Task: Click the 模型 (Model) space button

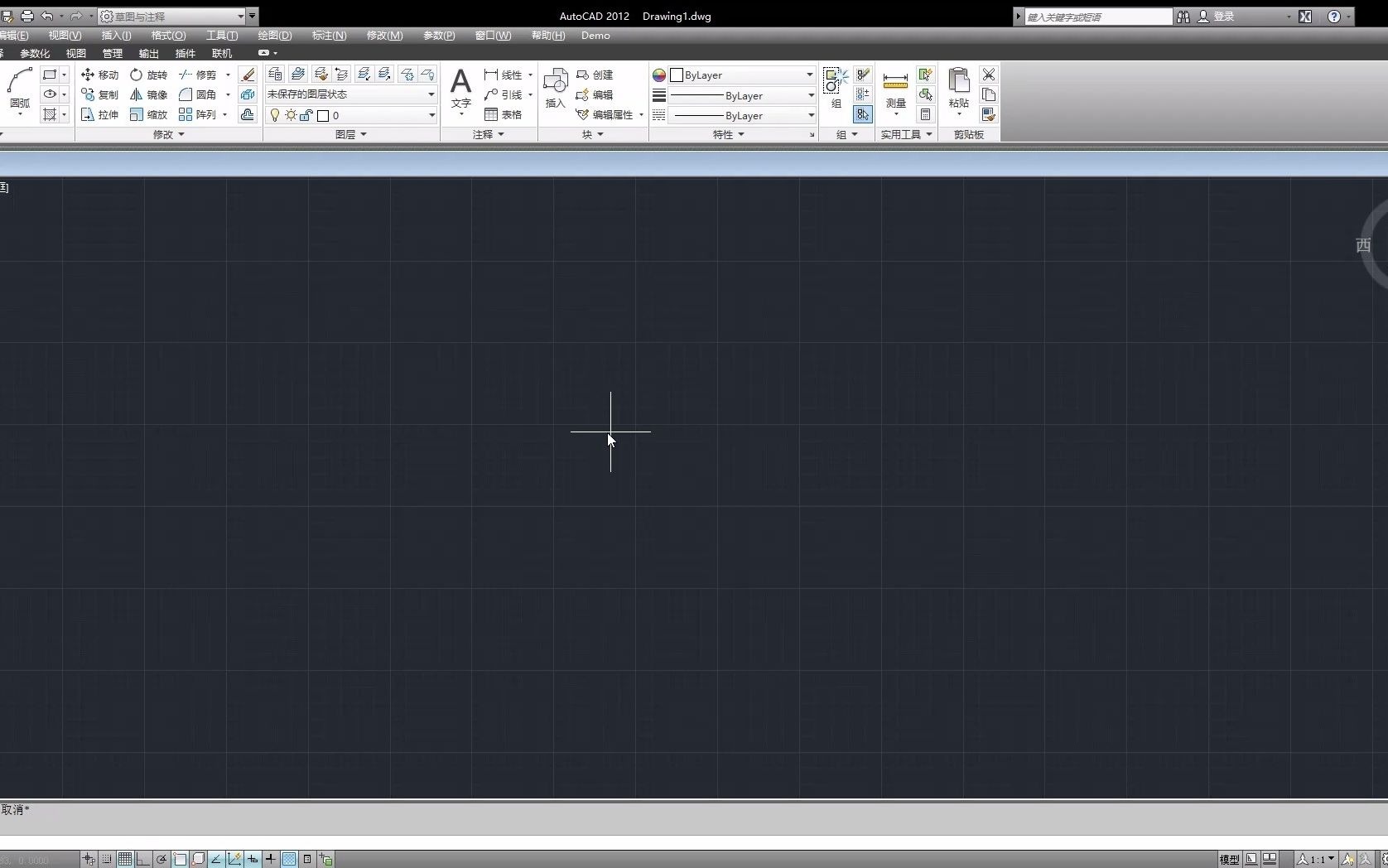Action: click(1229, 859)
